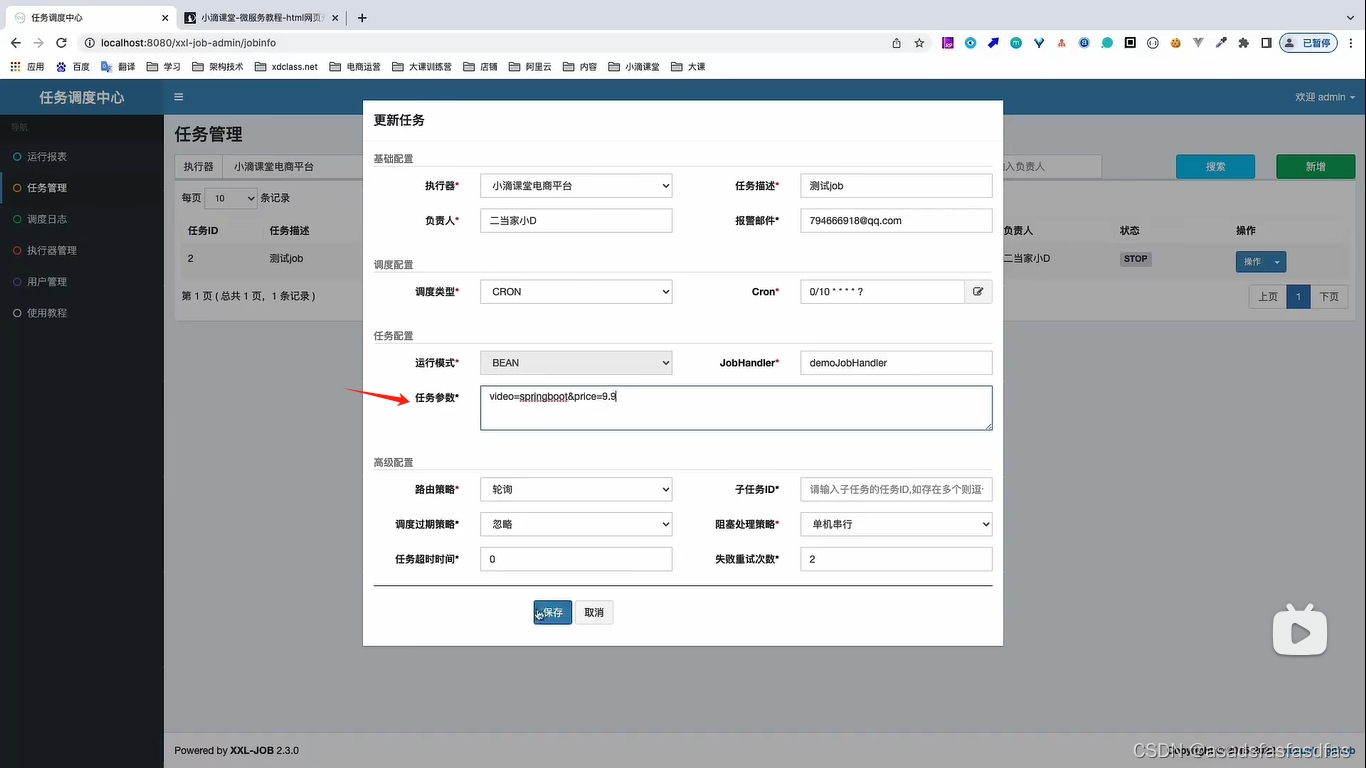Click the Cron expression field
Viewport: 1366px width, 768px height.
tap(882, 292)
